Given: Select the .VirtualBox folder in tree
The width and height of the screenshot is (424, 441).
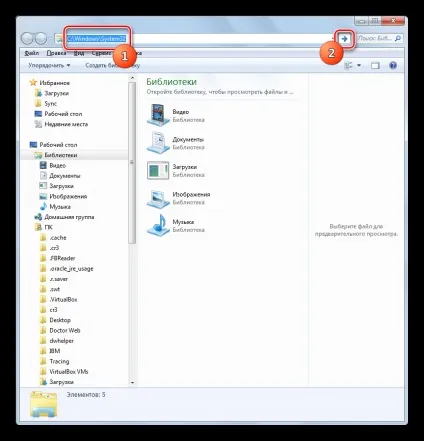Looking at the screenshot, I should [63, 300].
